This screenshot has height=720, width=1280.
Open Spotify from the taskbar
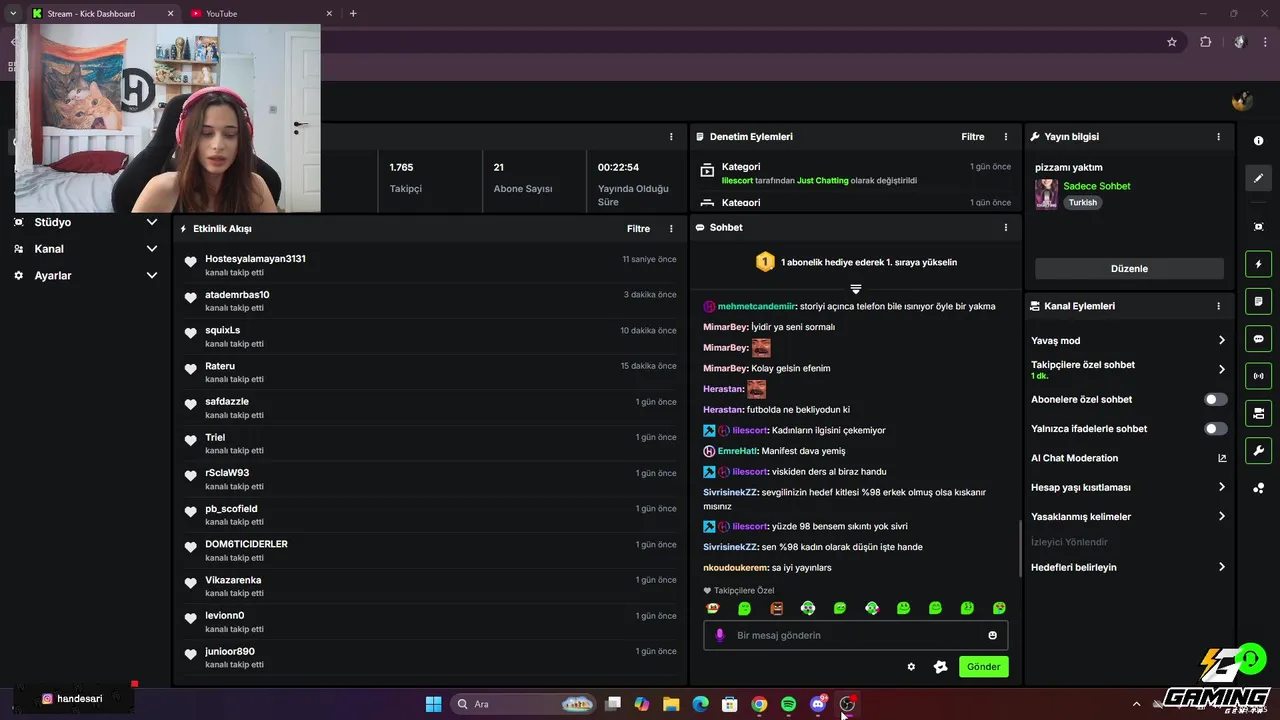point(788,704)
